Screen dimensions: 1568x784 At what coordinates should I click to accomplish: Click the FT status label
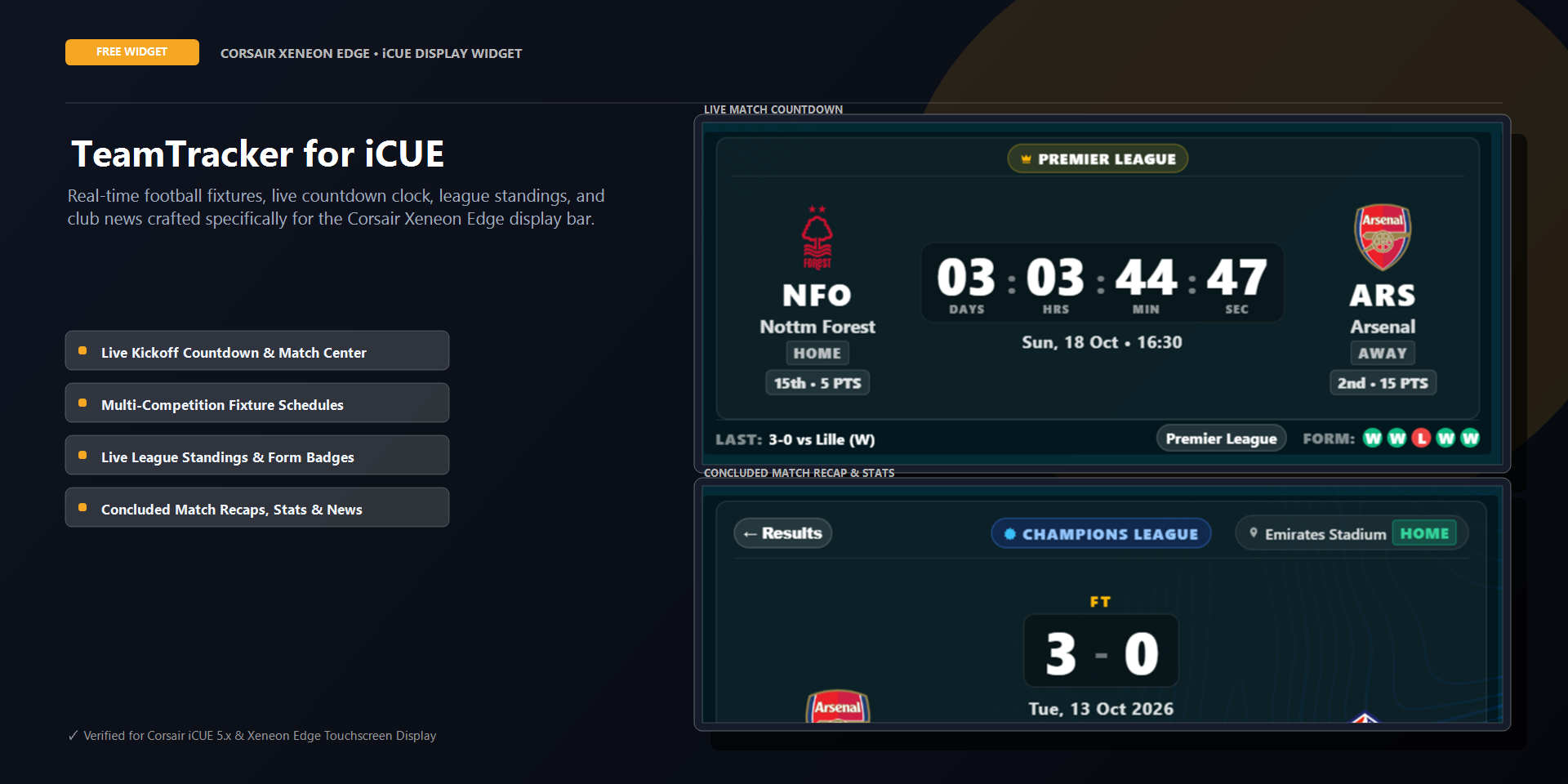pyautogui.click(x=1101, y=602)
